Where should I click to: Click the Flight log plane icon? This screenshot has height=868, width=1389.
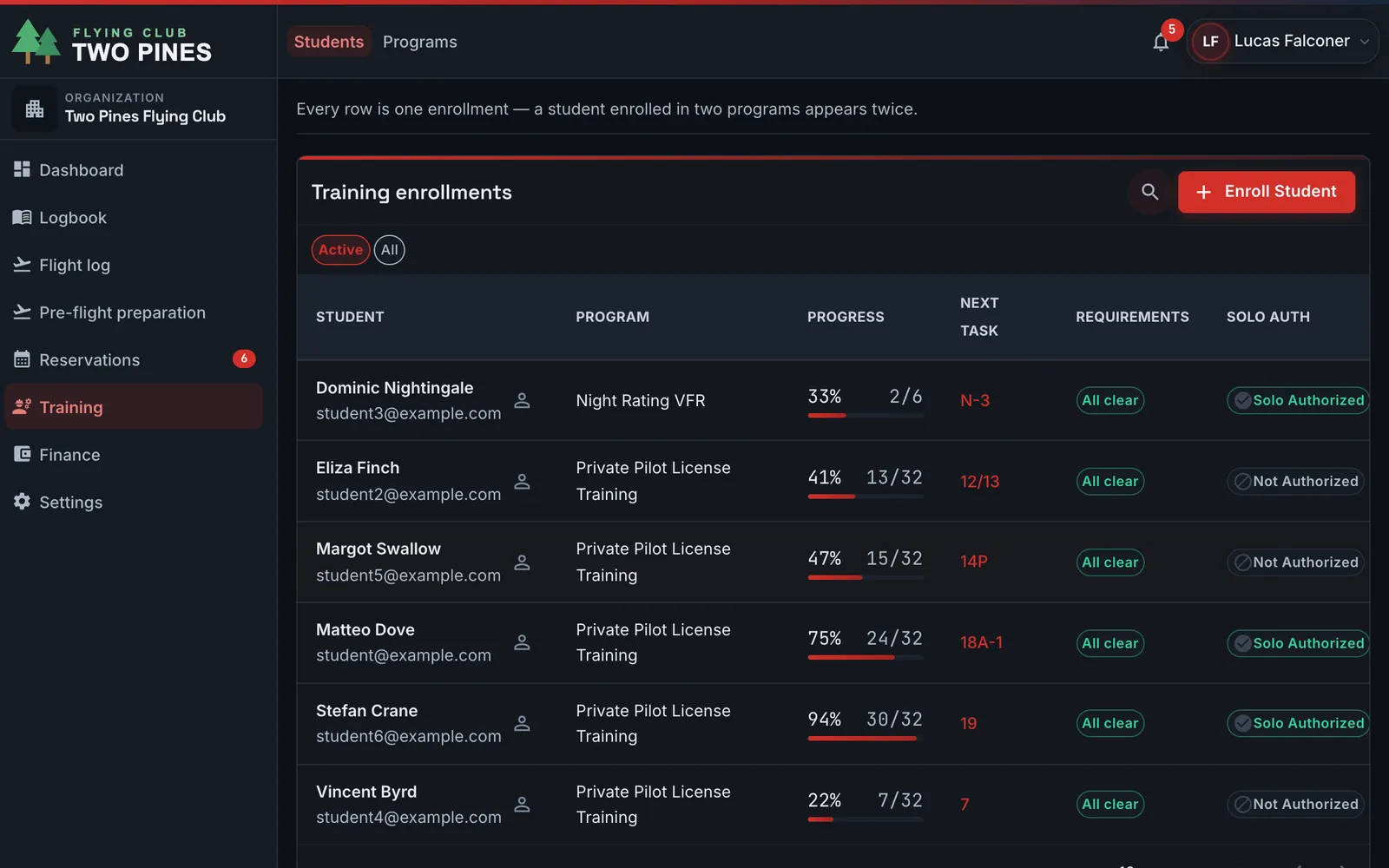point(22,265)
